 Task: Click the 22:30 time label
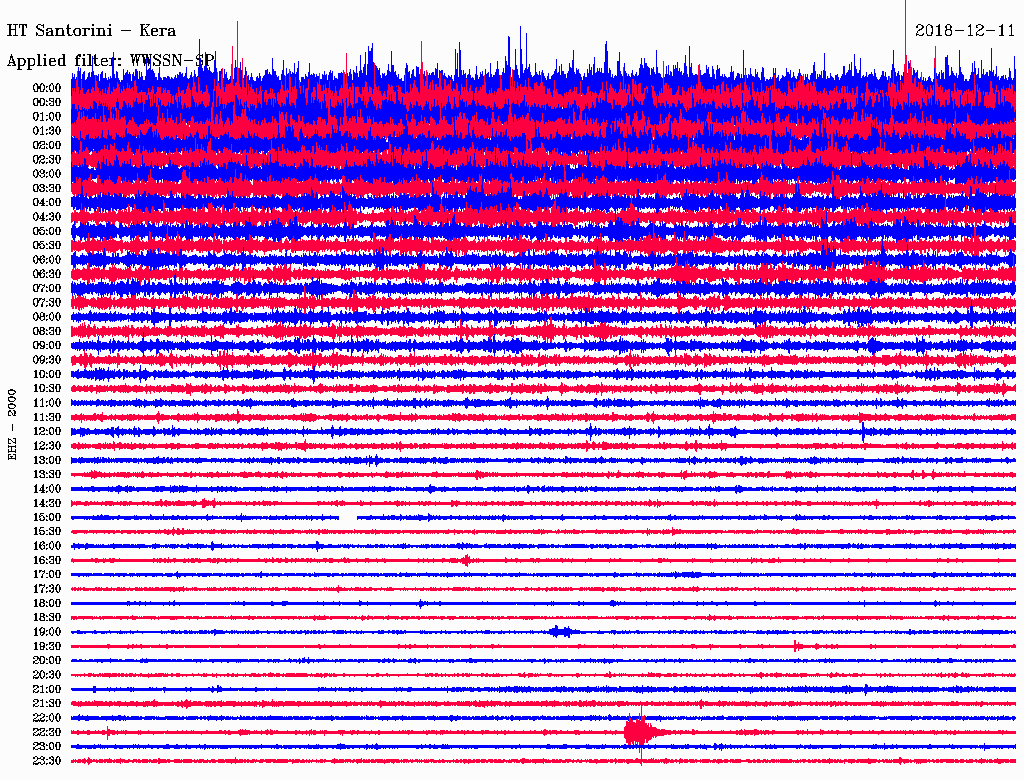47,732
